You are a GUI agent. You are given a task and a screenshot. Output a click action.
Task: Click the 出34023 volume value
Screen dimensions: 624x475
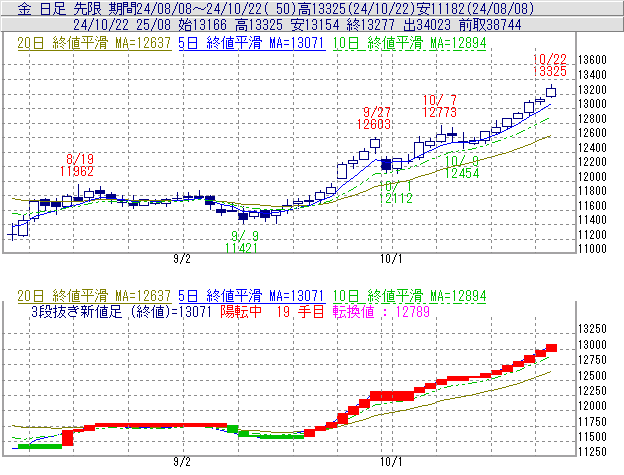point(427,25)
